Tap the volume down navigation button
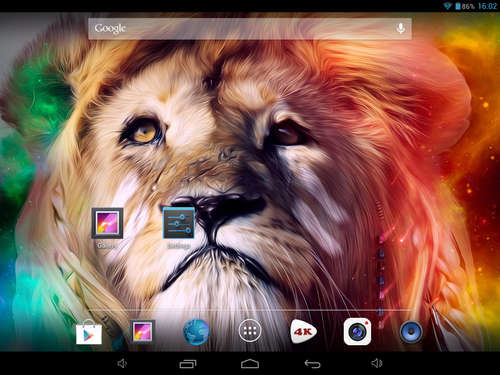 click(122, 363)
